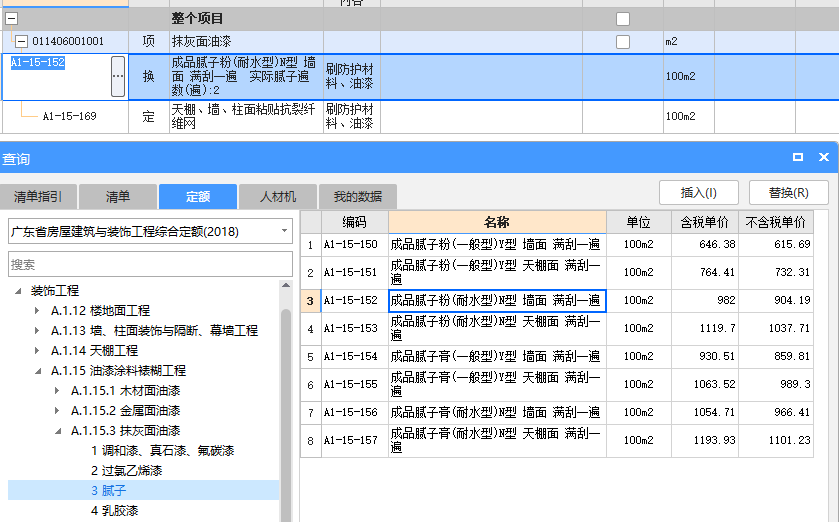Viewport: 839px width, 522px height.
Task: Select the 天棚、墙、柱面粘贴抗裂纤维网 name cell
Action: pos(246,116)
